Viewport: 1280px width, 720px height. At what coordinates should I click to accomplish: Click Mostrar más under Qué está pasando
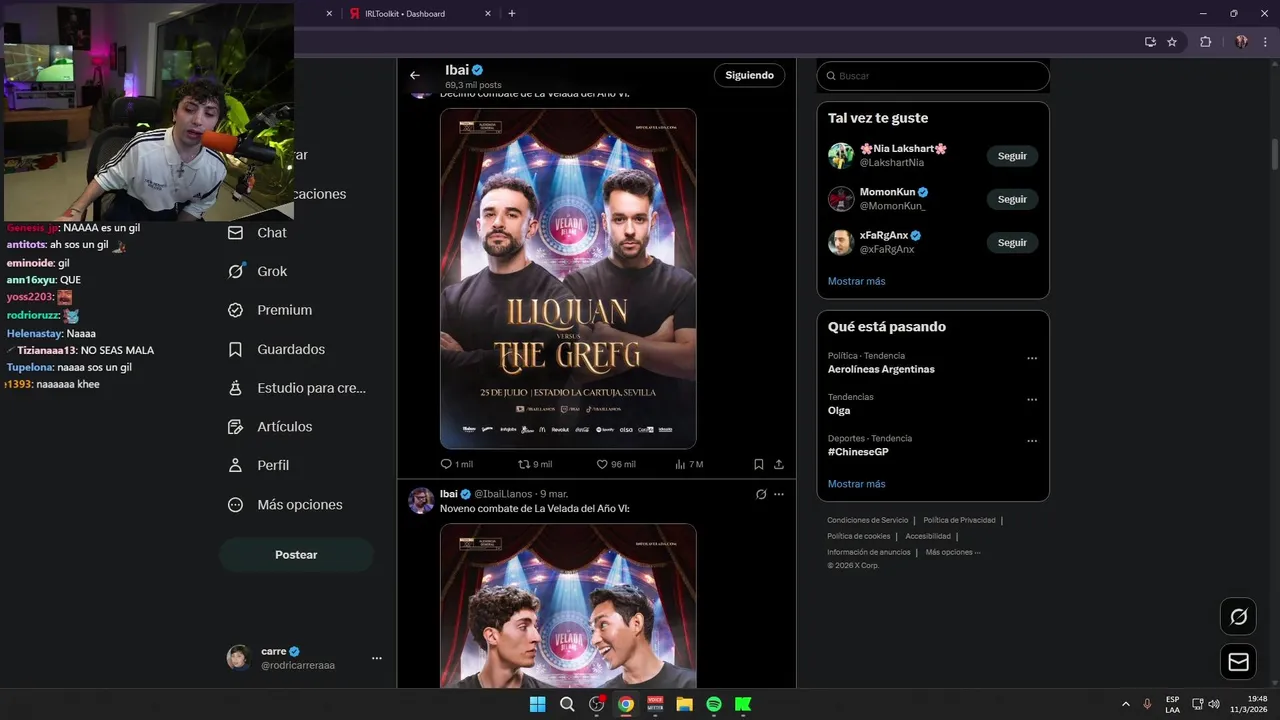[x=856, y=484]
